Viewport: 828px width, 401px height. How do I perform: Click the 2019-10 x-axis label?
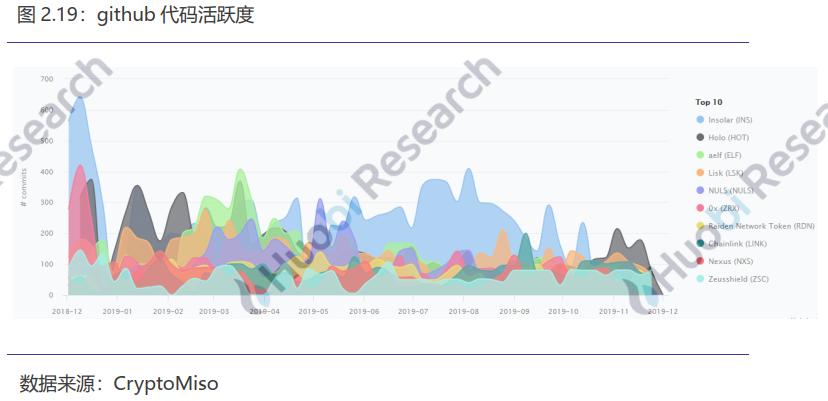(x=563, y=312)
